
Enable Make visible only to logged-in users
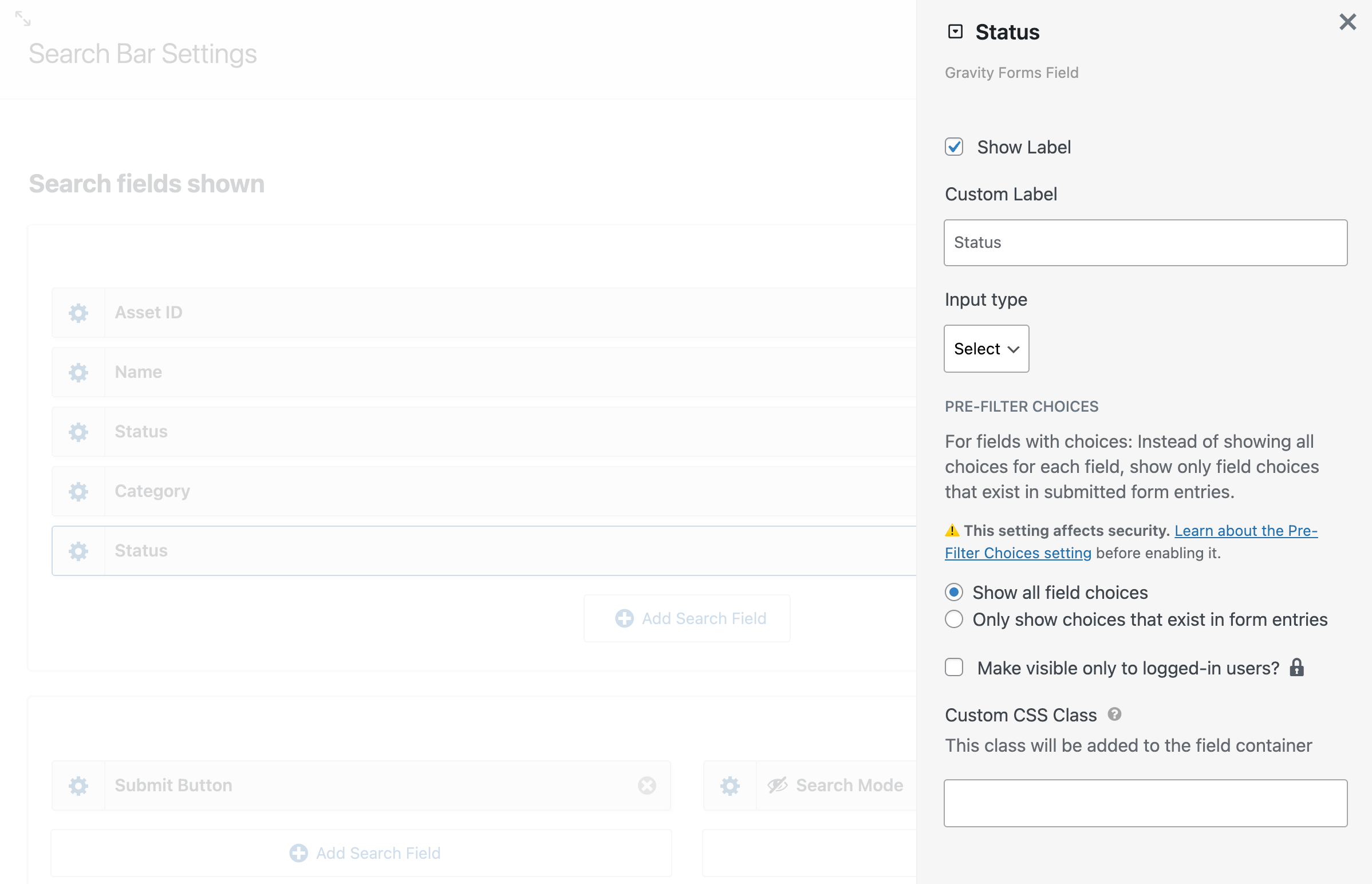click(x=954, y=668)
